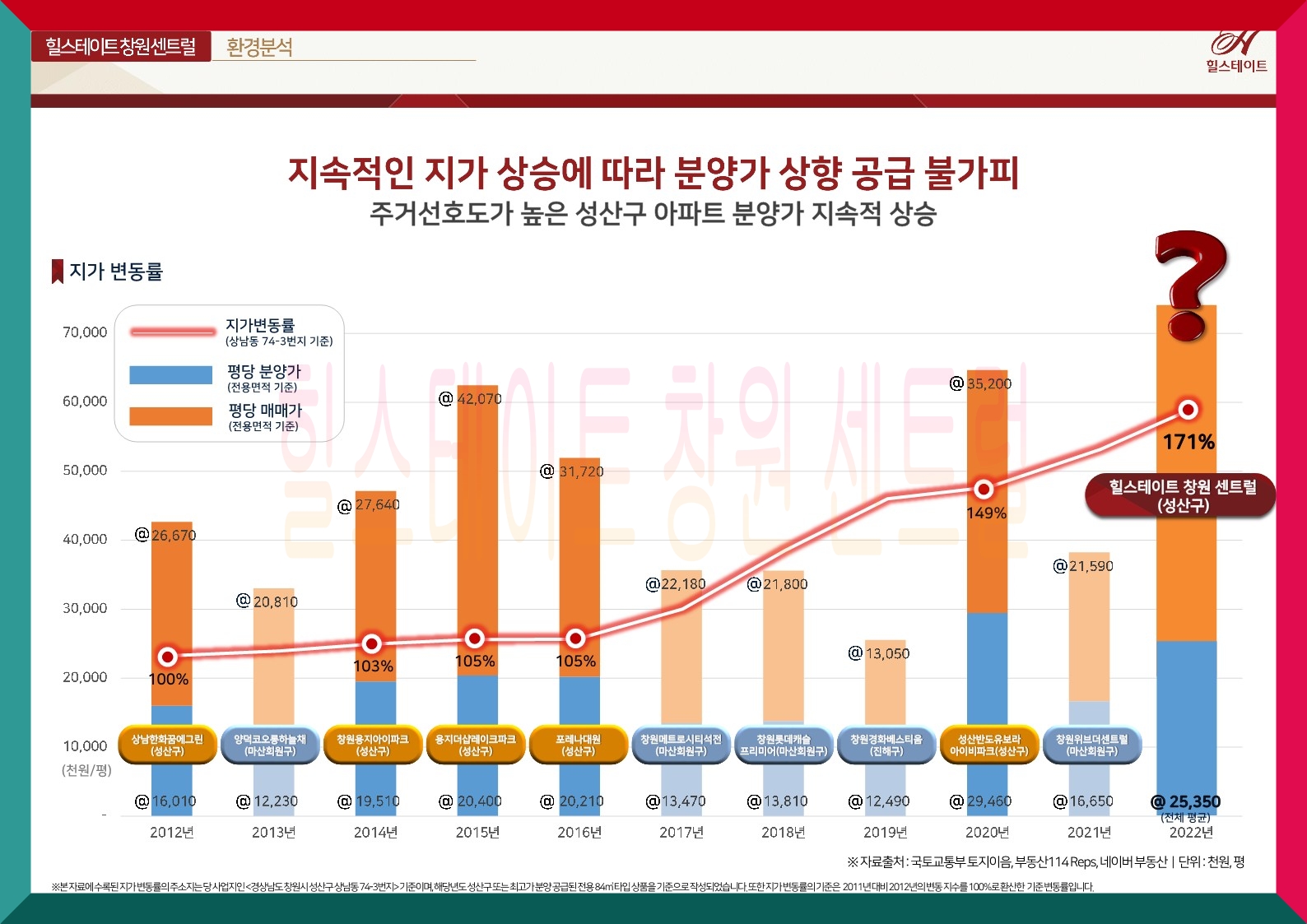Click the 성산반도유보라 아이비파크(성산구) label pill
This screenshot has height=924, width=1307.
[x=988, y=745]
